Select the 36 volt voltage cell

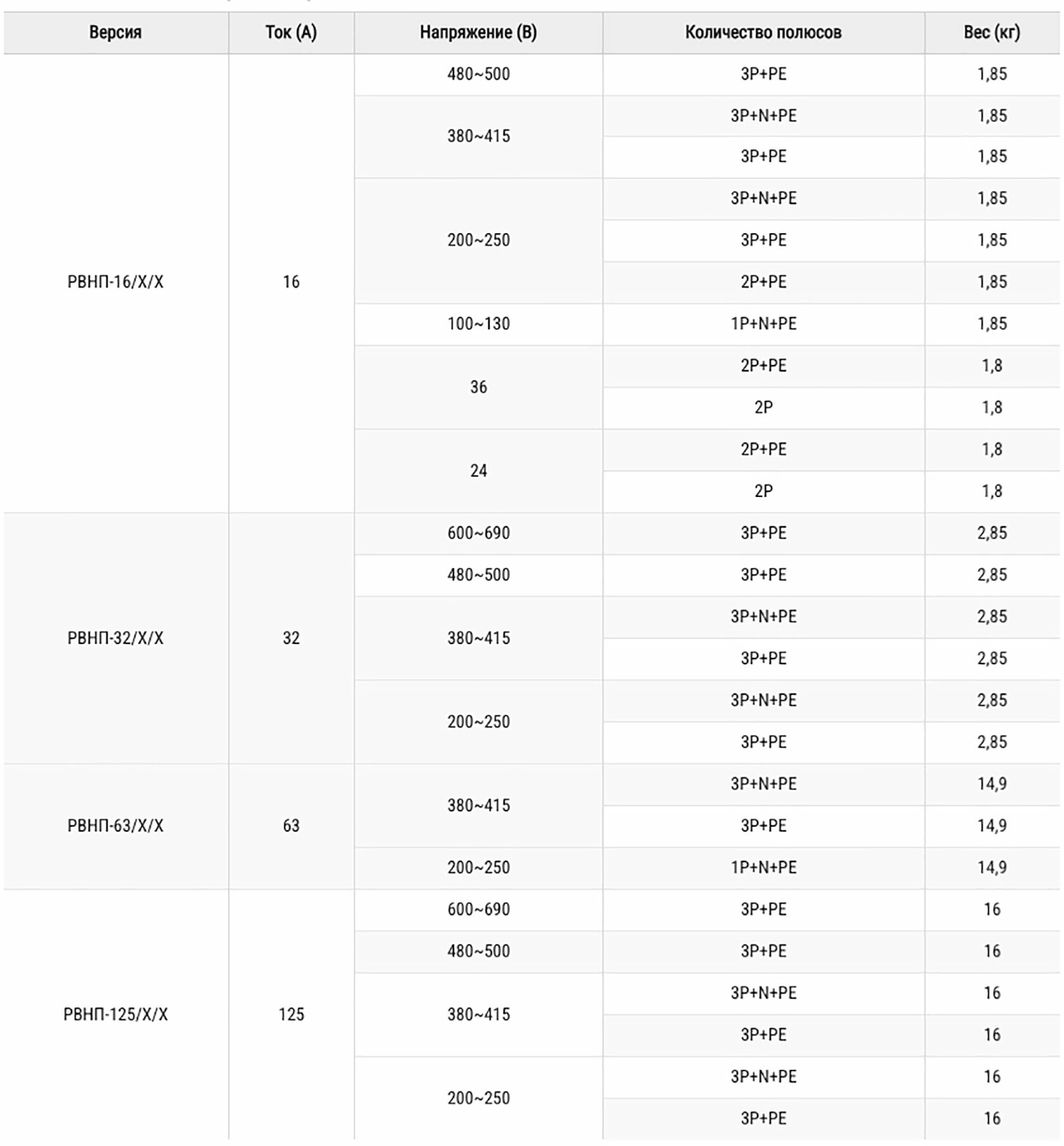point(478,387)
